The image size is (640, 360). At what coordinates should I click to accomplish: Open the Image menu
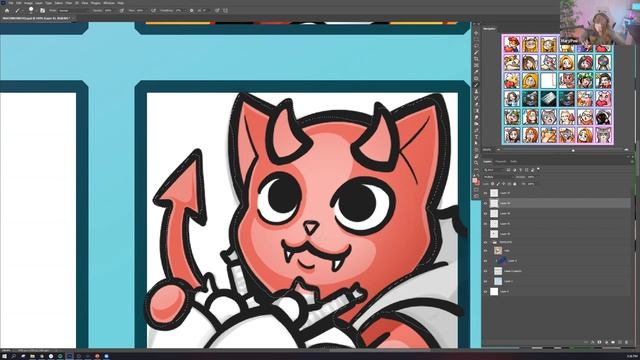point(28,3)
